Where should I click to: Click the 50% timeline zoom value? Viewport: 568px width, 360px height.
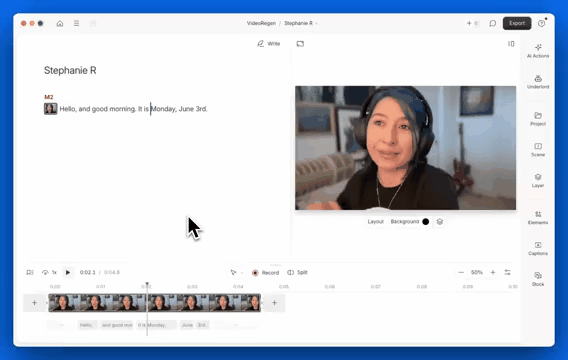coord(477,272)
